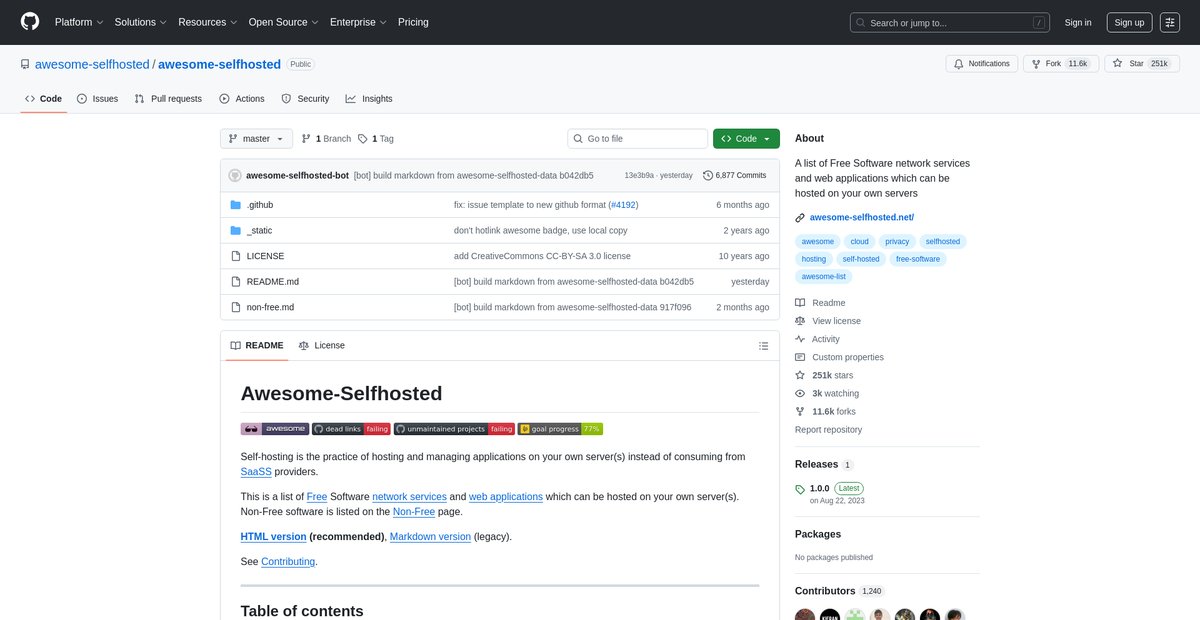1200x620 pixels.
Task: Click the dead links failing badge
Action: (351, 429)
